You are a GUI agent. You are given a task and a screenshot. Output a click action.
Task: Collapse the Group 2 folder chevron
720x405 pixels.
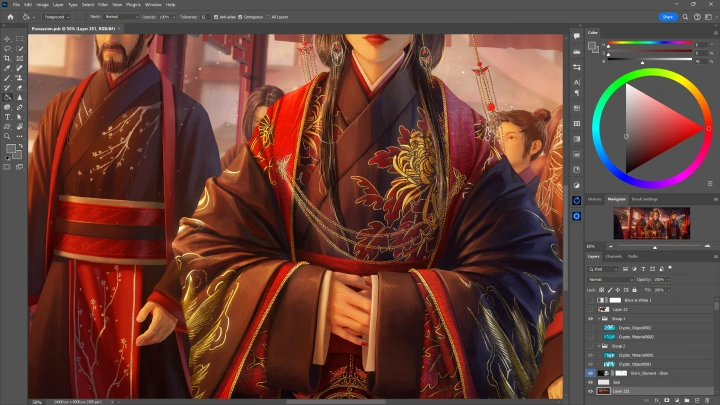(599, 346)
